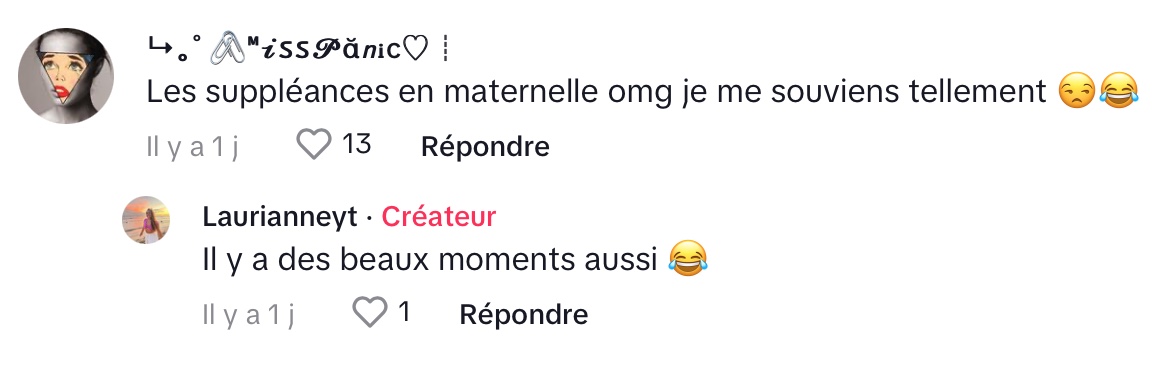Click laughing emoji after 'moments aussi'
This screenshot has height=368, width=1158.
click(687, 260)
